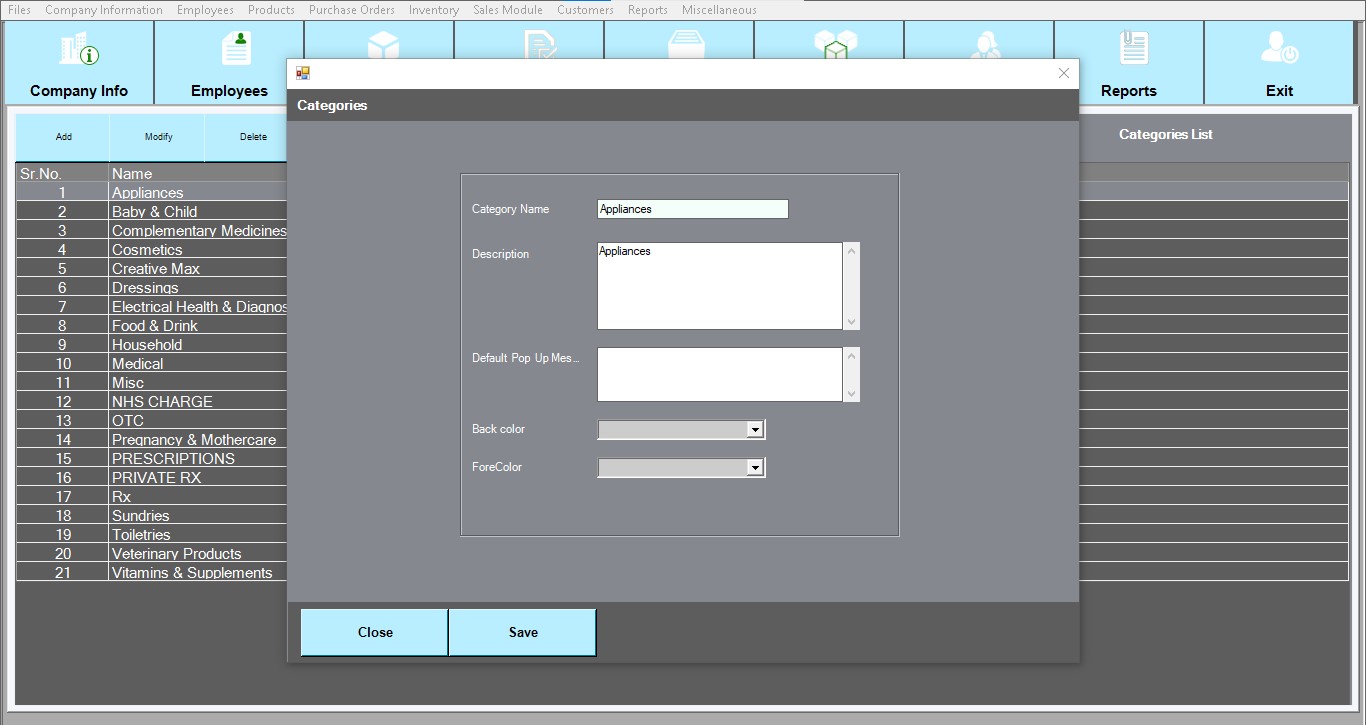Click into the Category Name field
The height and width of the screenshot is (725, 1366).
(x=692, y=209)
